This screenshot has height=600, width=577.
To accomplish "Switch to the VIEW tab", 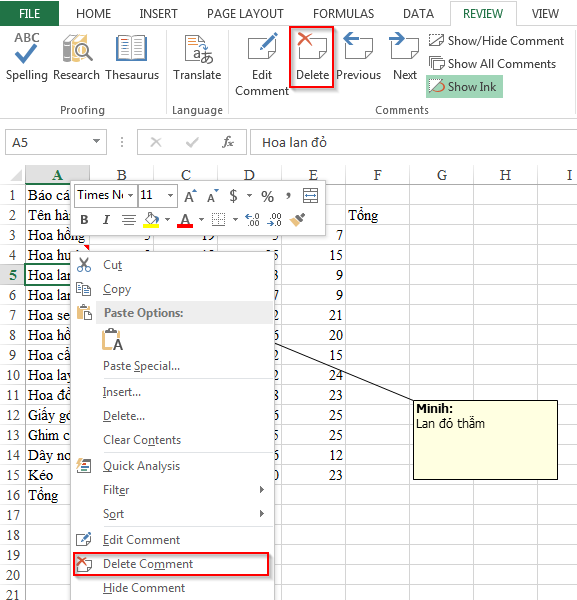I will 545,14.
